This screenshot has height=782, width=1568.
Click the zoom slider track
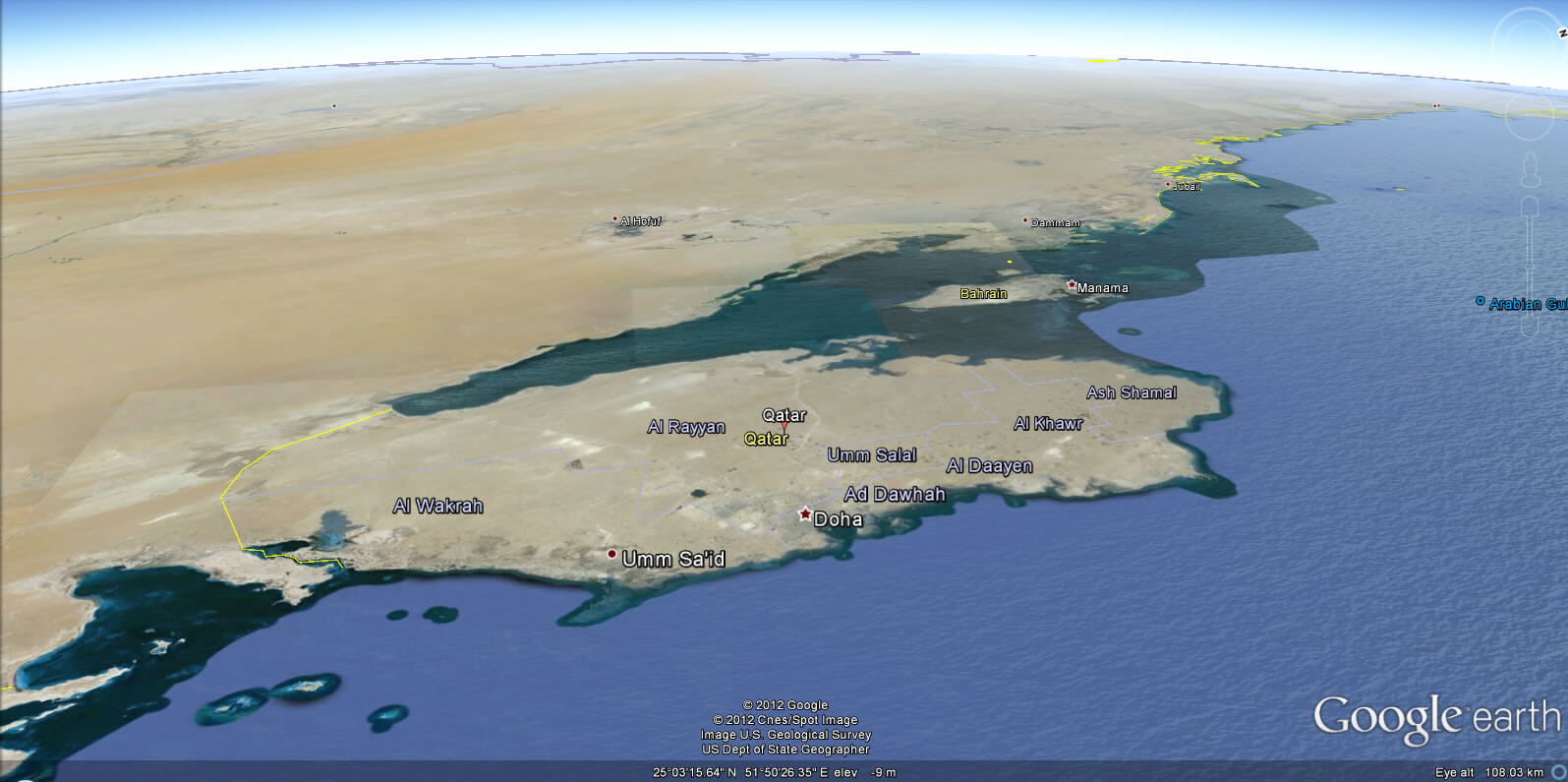tap(1529, 266)
